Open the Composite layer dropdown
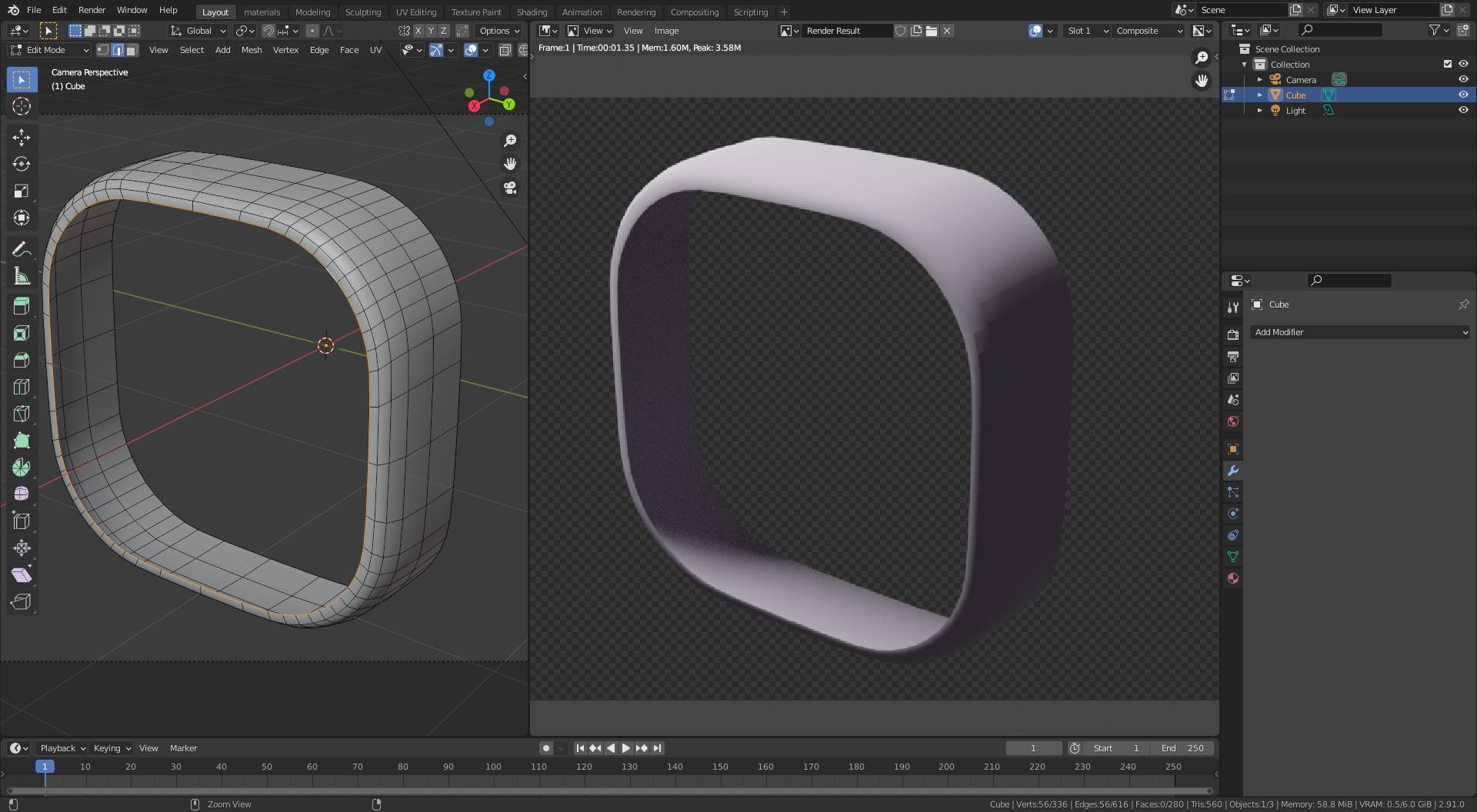The image size is (1477, 812). pyautogui.click(x=1149, y=31)
